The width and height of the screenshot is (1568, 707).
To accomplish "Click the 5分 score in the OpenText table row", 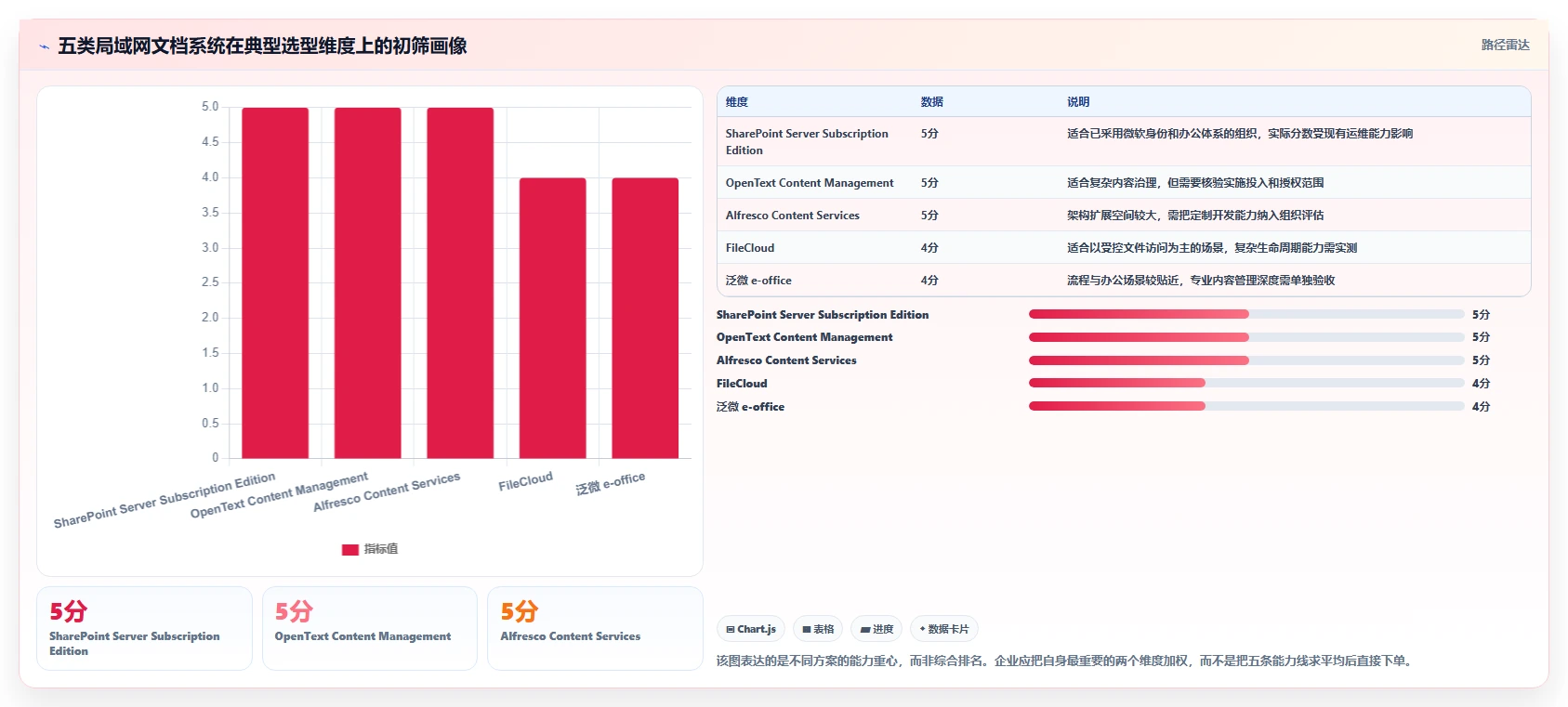I will tap(929, 183).
